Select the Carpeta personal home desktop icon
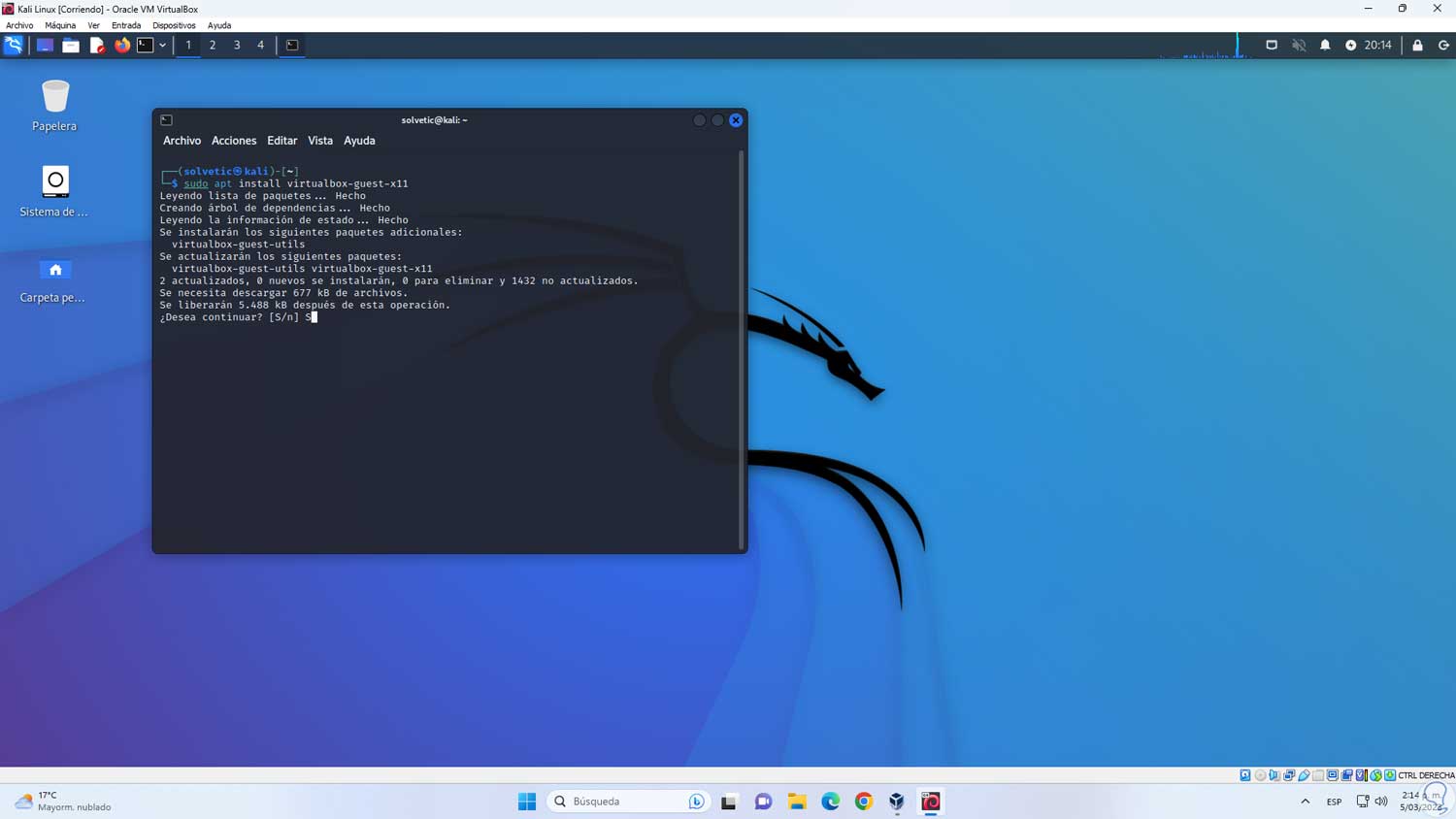 click(54, 279)
